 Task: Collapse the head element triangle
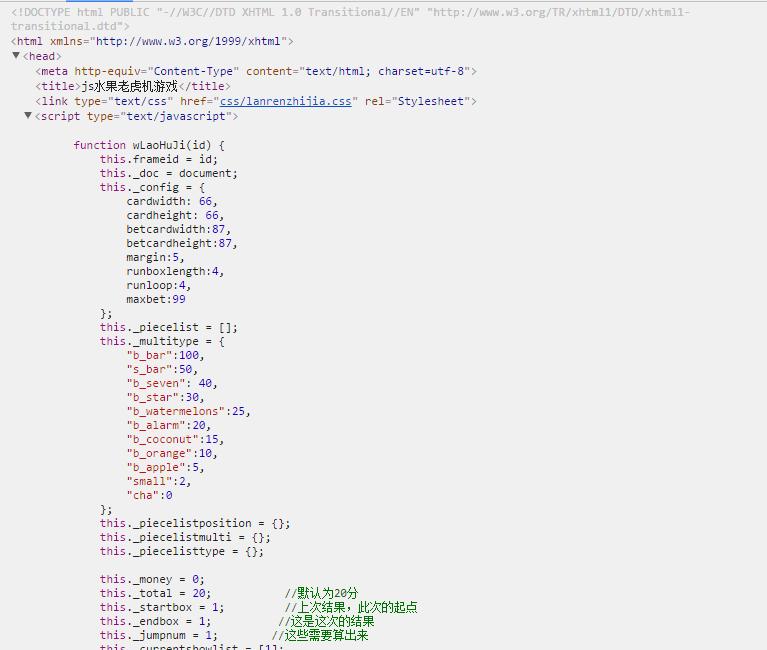[16, 56]
